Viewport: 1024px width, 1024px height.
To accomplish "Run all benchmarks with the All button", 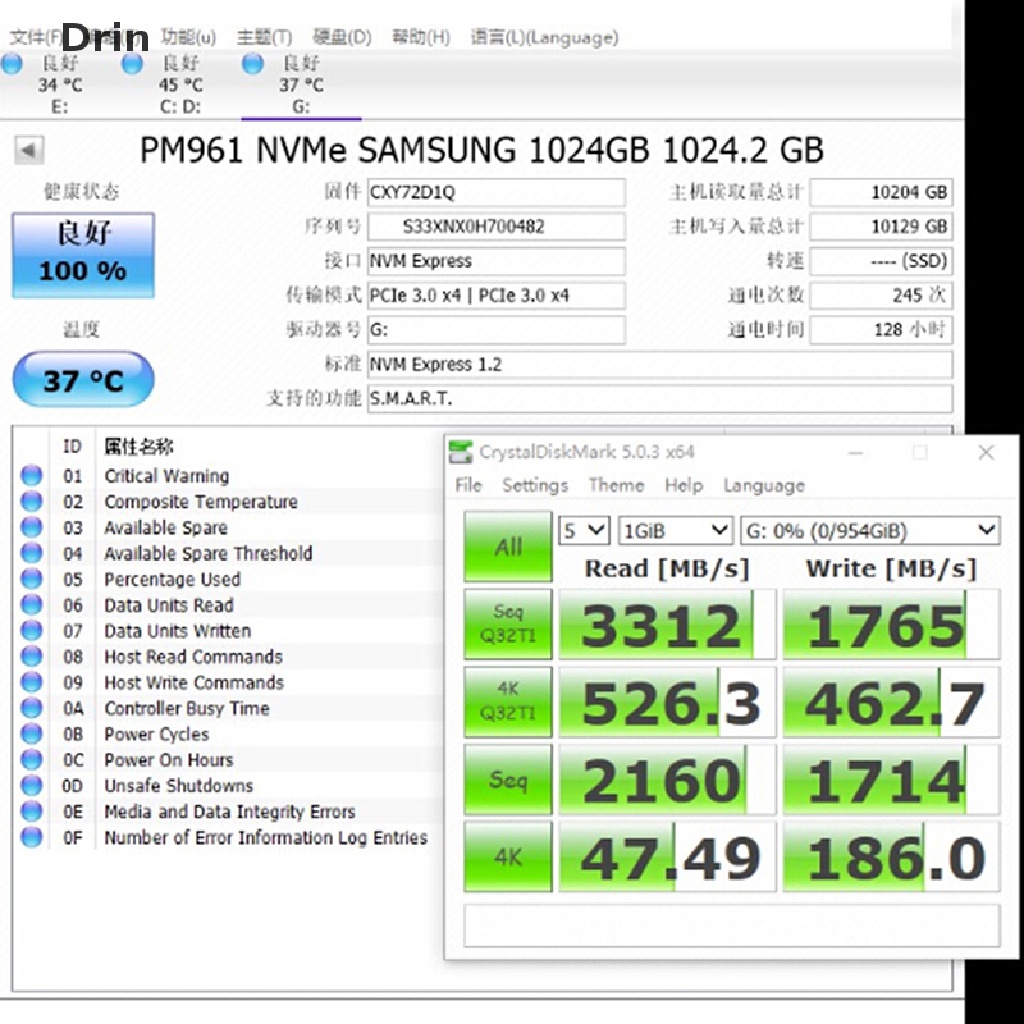I will pos(507,546).
